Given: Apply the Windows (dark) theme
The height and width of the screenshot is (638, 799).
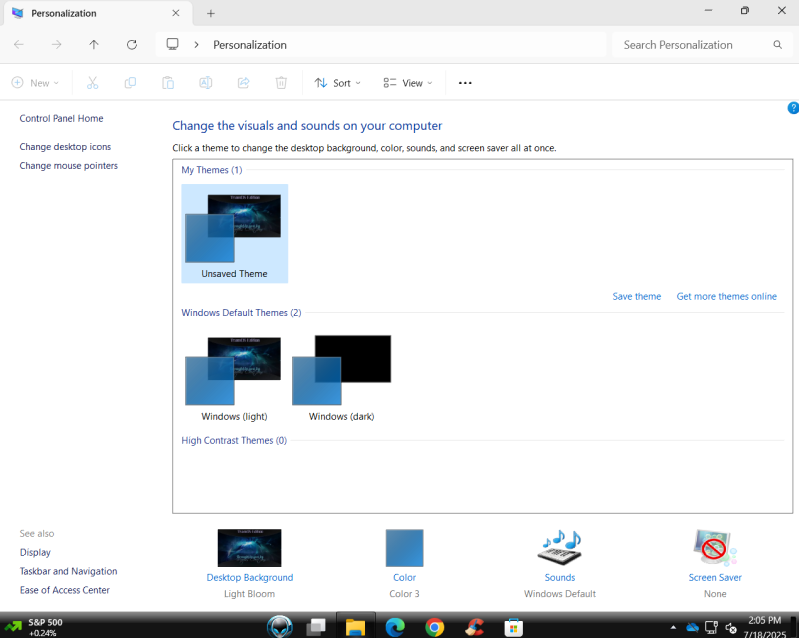Looking at the screenshot, I should (341, 377).
